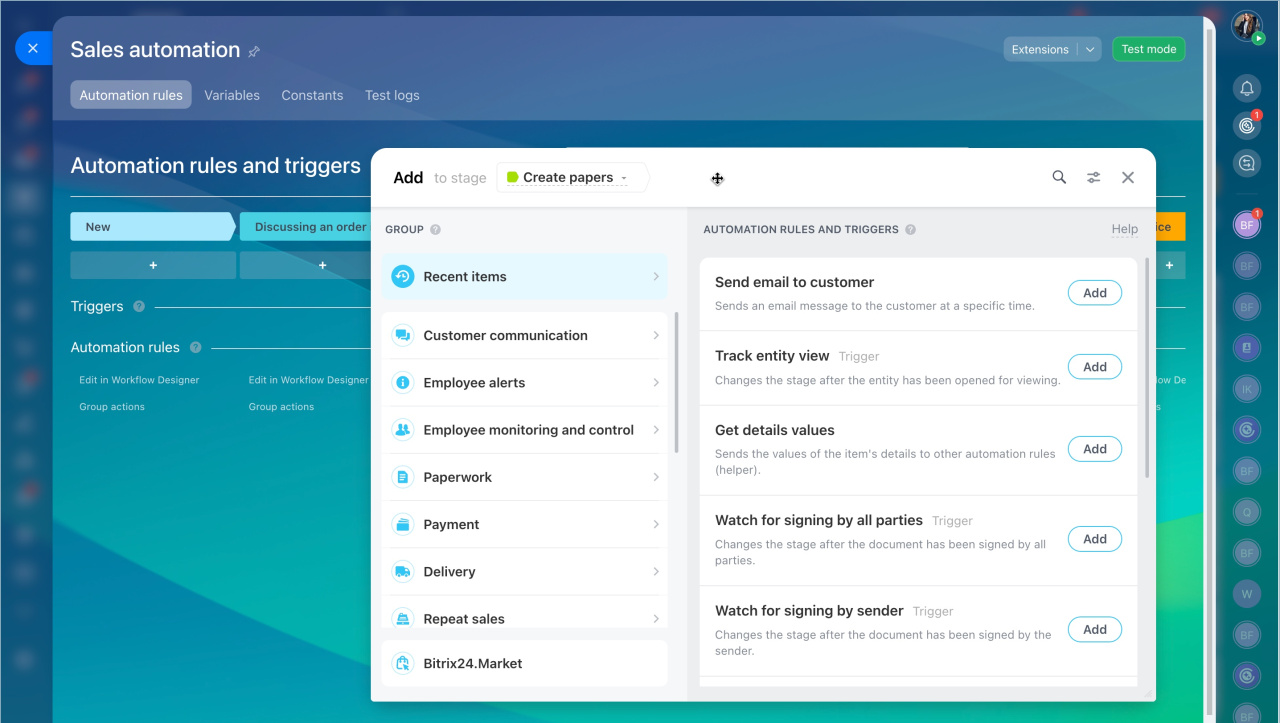Click the Help link in rules panel
This screenshot has height=723, width=1280.
[x=1124, y=229]
